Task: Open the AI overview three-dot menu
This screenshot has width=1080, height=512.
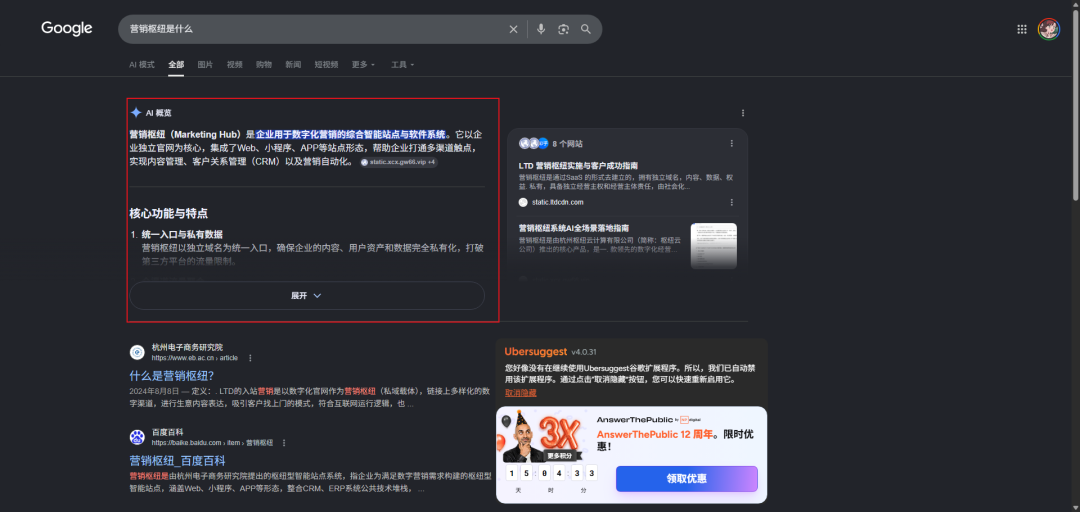Action: tap(742, 113)
